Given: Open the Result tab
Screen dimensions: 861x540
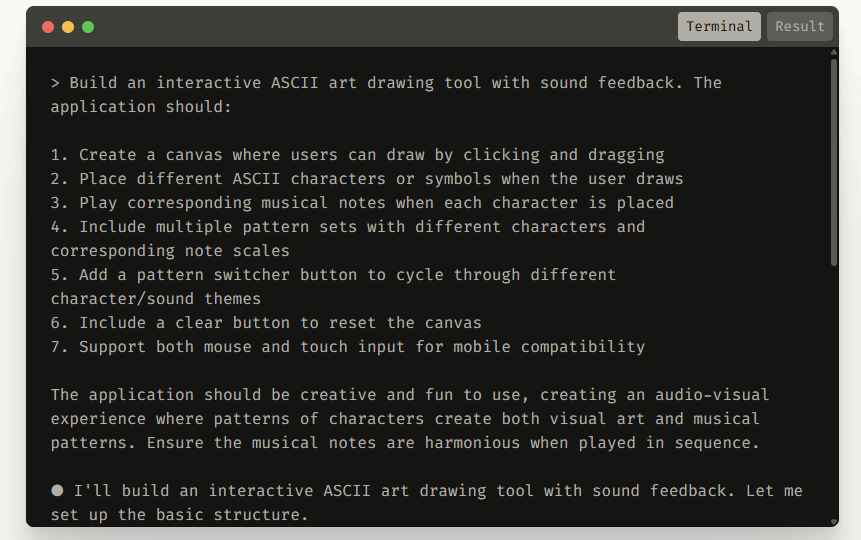Looking at the screenshot, I should point(800,27).
